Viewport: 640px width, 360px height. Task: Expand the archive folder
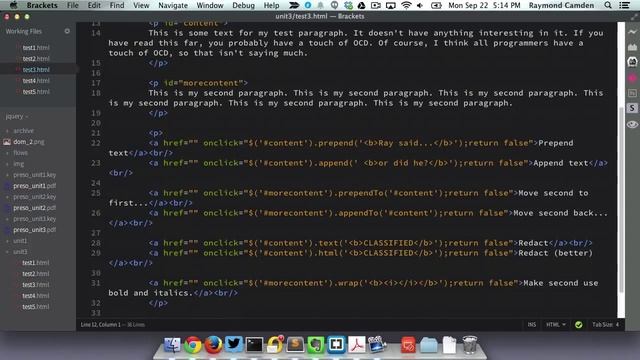coord(23,131)
